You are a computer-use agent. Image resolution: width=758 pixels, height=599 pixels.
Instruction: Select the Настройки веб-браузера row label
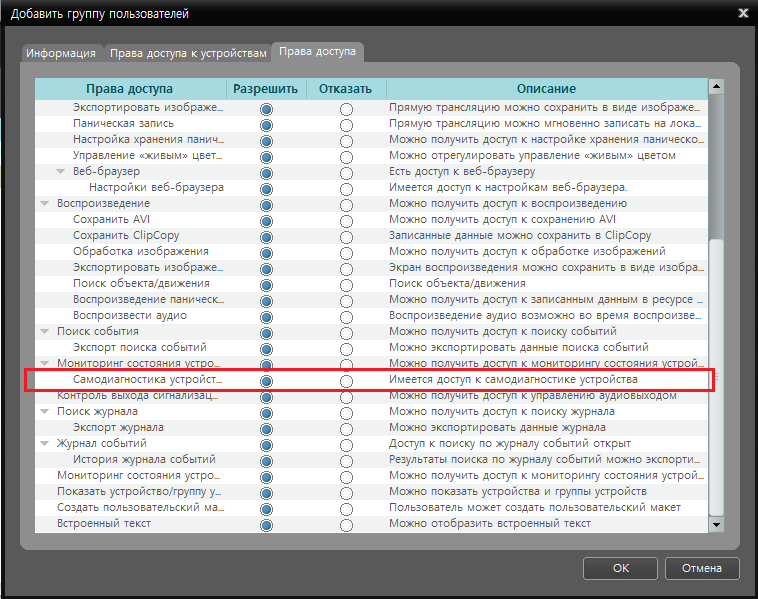(x=156, y=188)
